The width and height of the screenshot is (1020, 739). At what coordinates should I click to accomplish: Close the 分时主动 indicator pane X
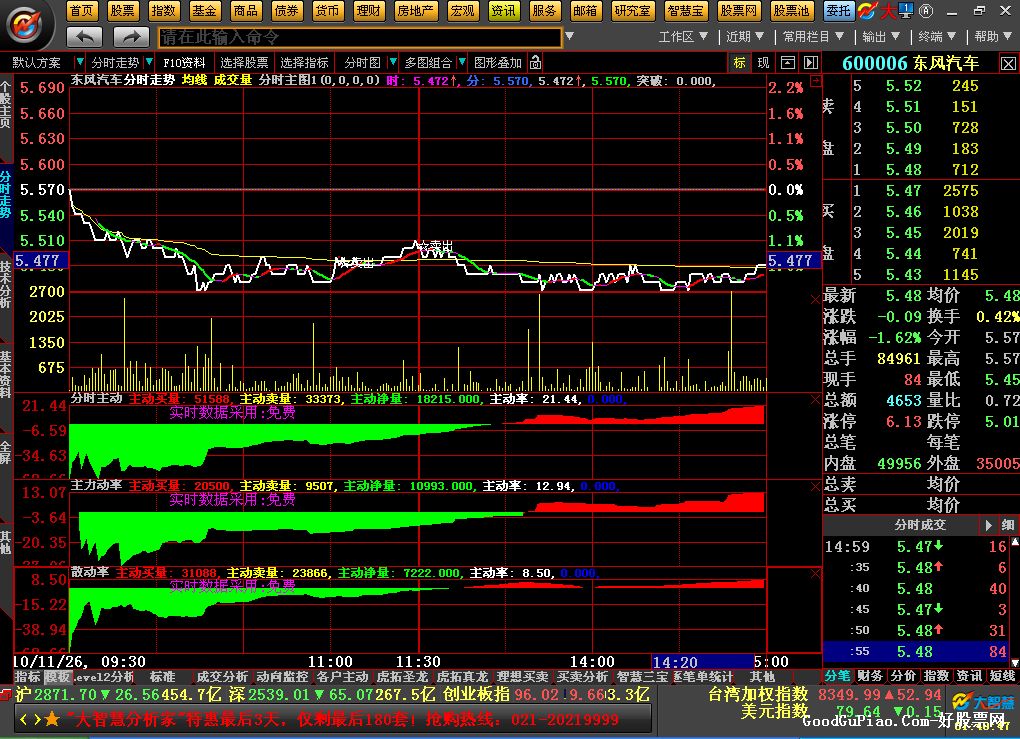815,399
